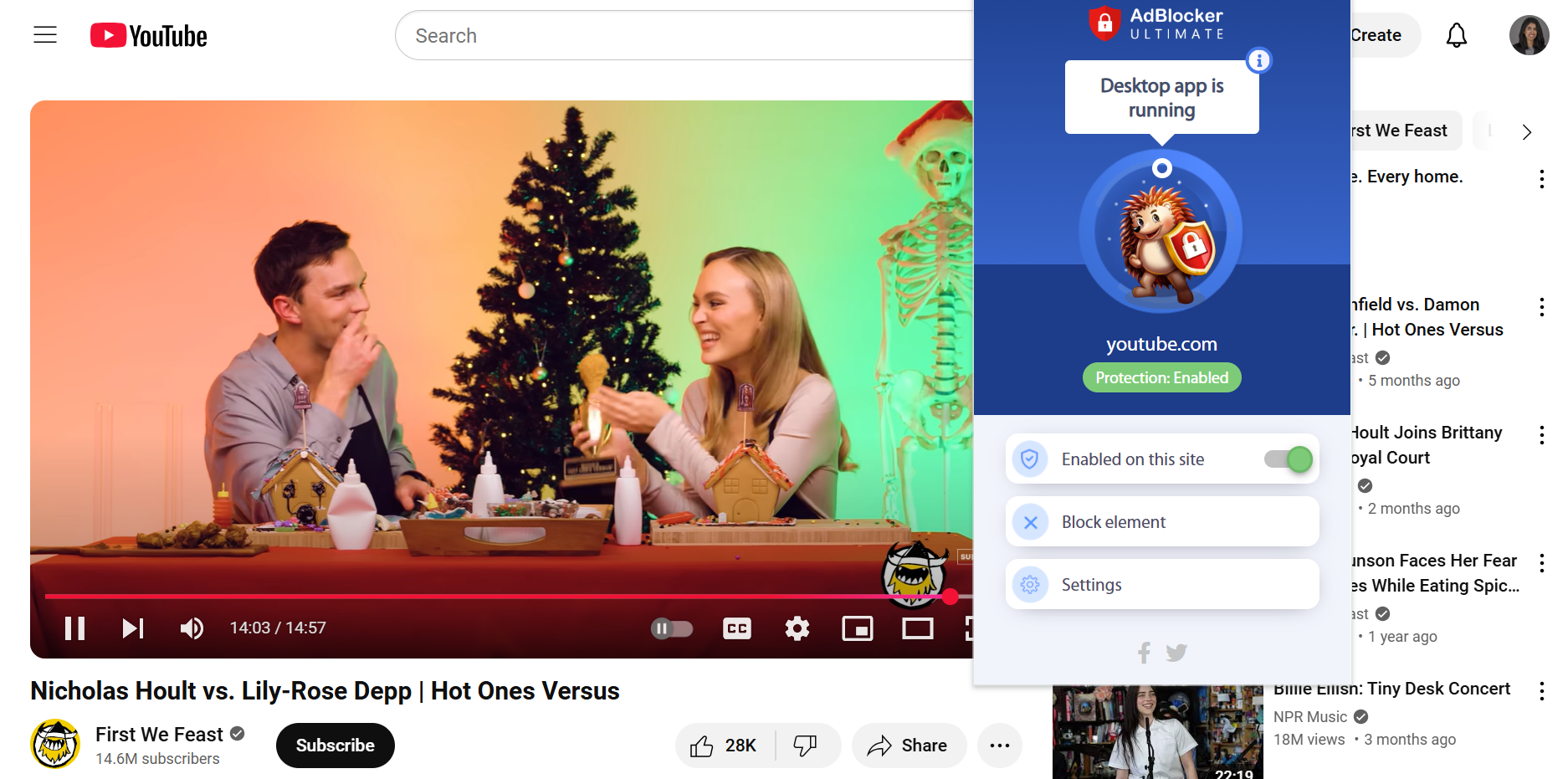Screen dimensions: 1568x779
Task: Open Hoult Joins Brittany Royal Court video
Action: pyautogui.click(x=1427, y=445)
